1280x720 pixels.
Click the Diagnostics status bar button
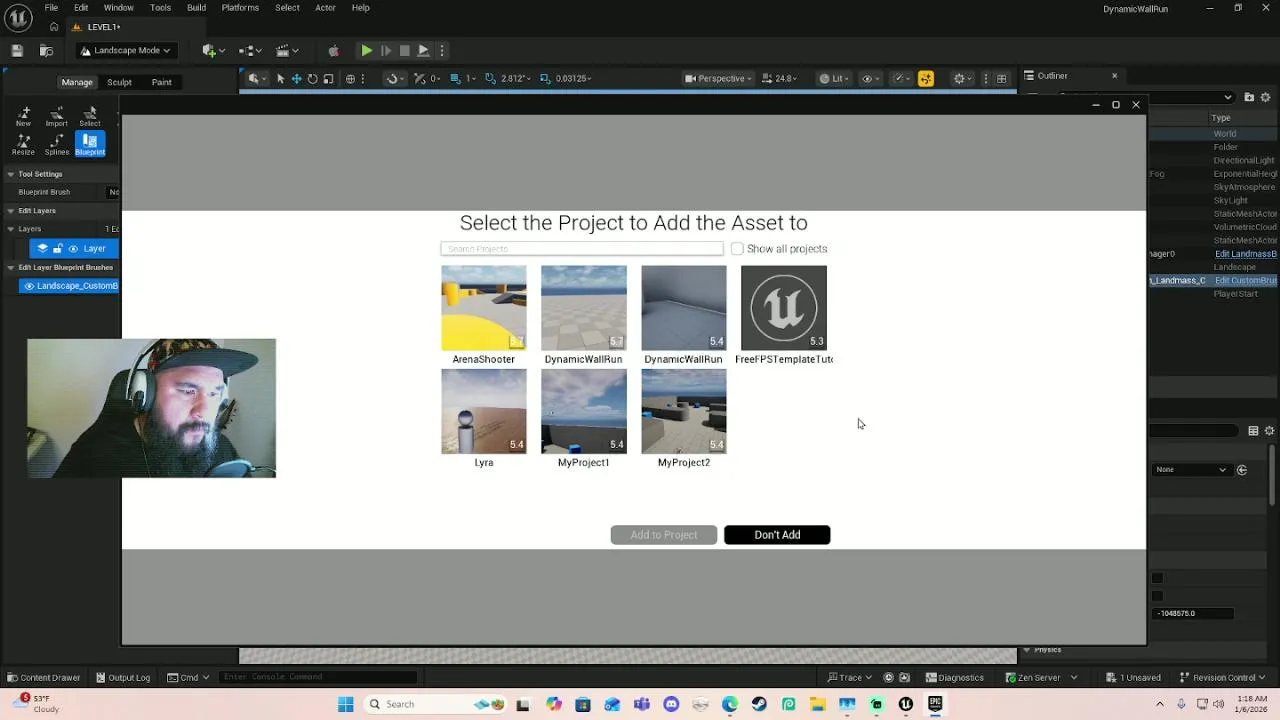point(954,677)
